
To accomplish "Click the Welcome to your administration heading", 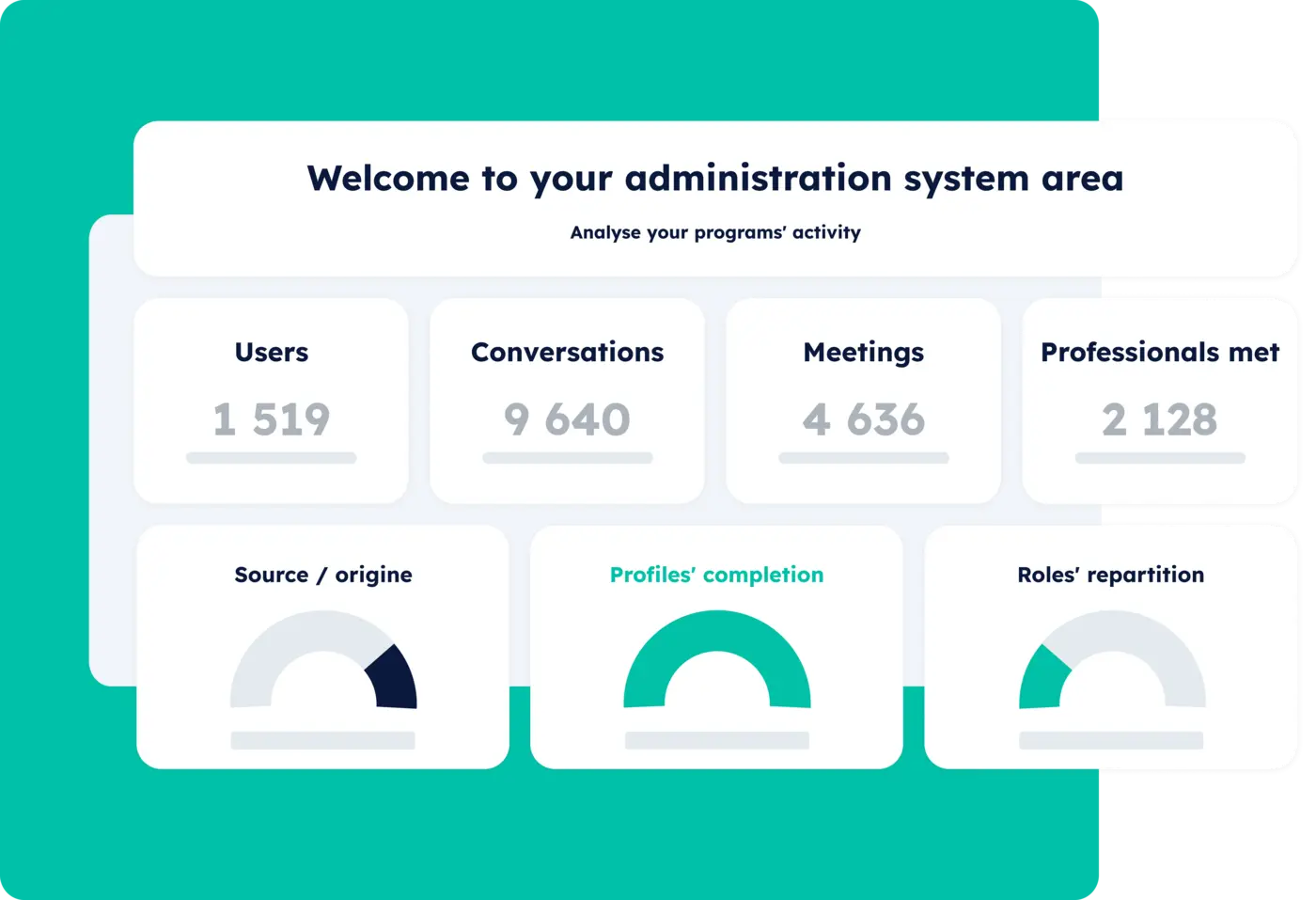I will point(714,178).
